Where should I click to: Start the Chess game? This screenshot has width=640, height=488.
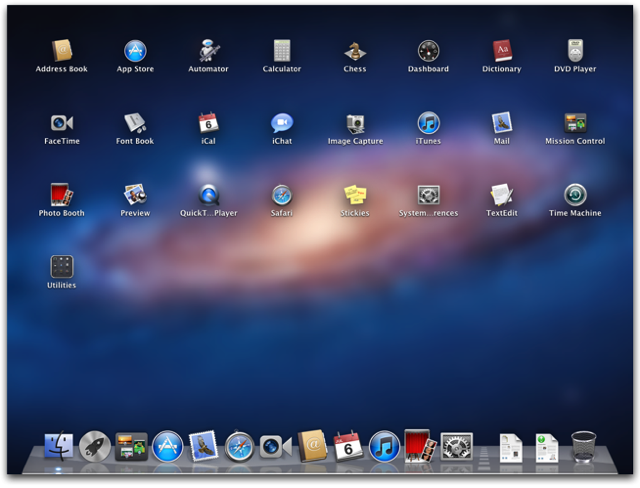(355, 51)
